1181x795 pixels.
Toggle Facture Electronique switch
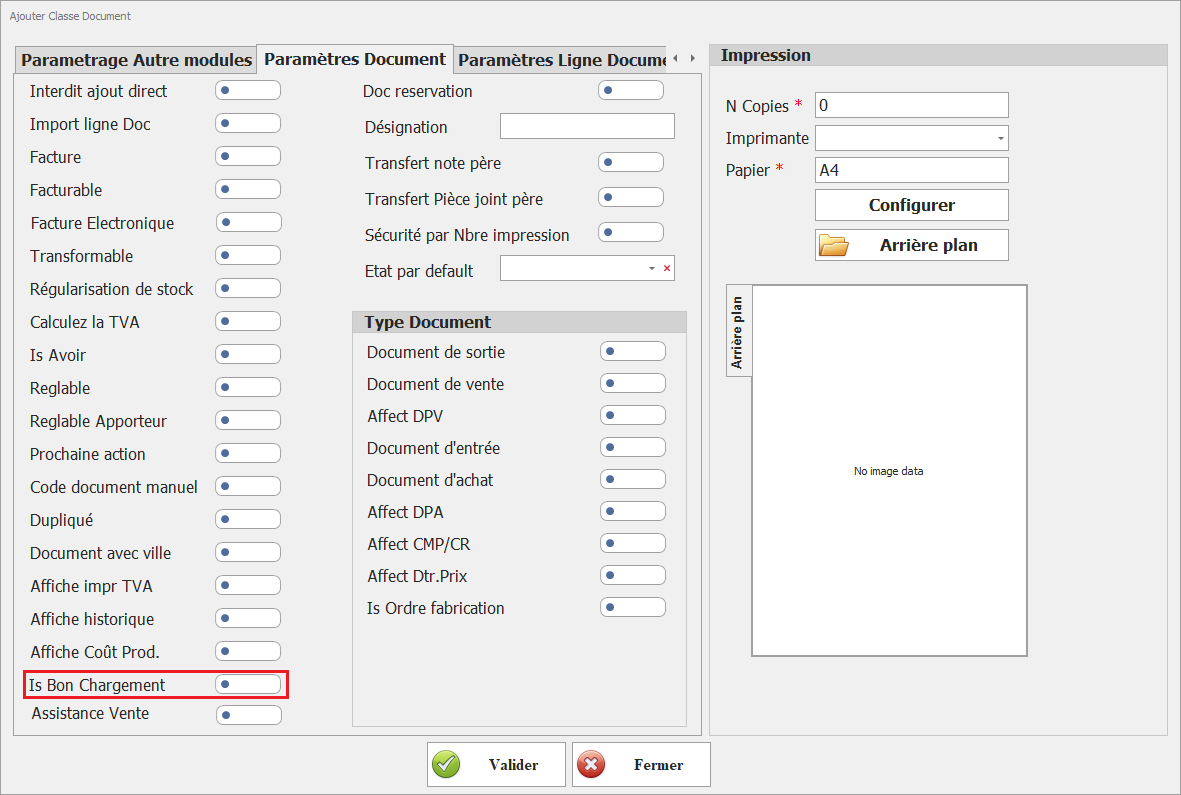click(x=249, y=223)
